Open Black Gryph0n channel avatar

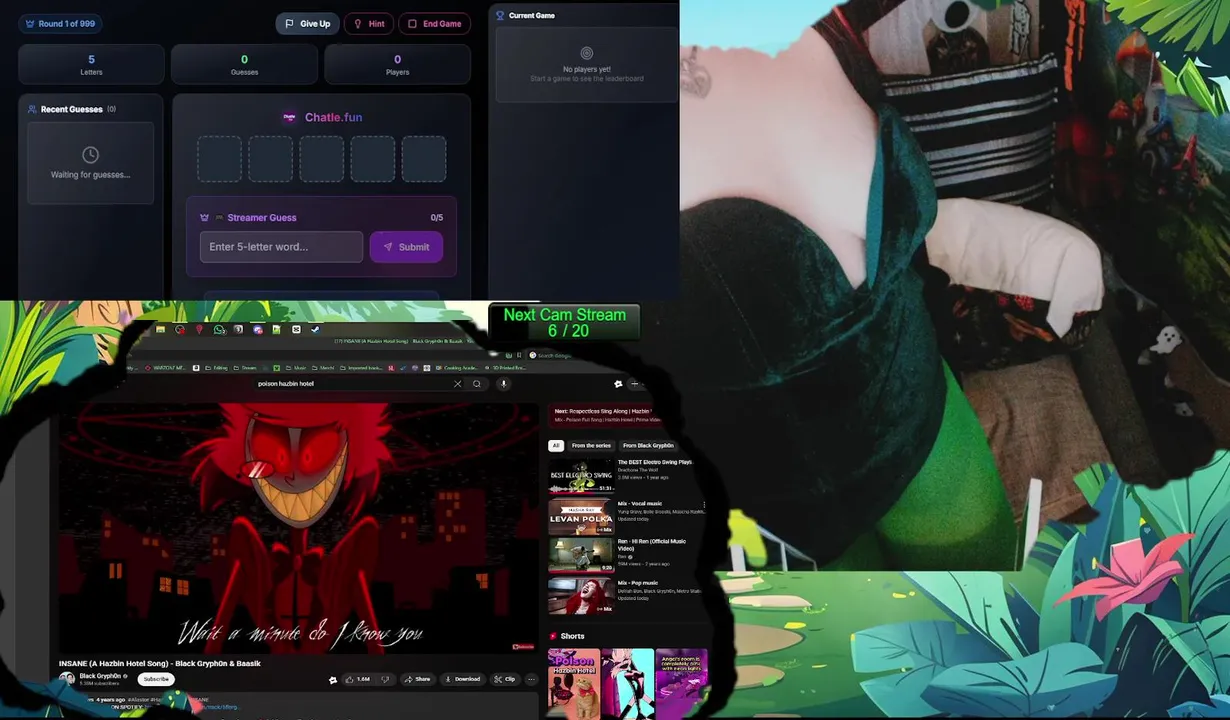(67, 679)
